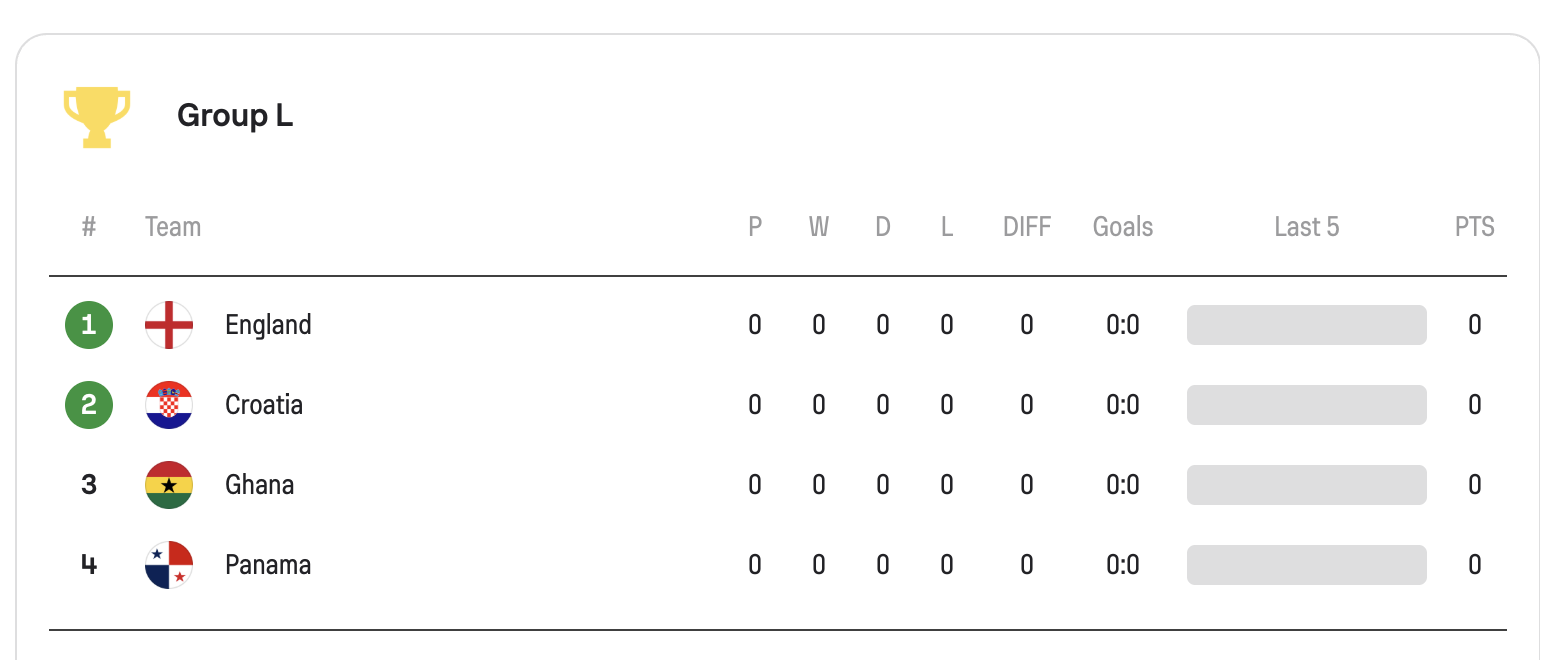Screen dimensions: 1560x660
Task: Click the Croatia flag icon
Action: (169, 405)
